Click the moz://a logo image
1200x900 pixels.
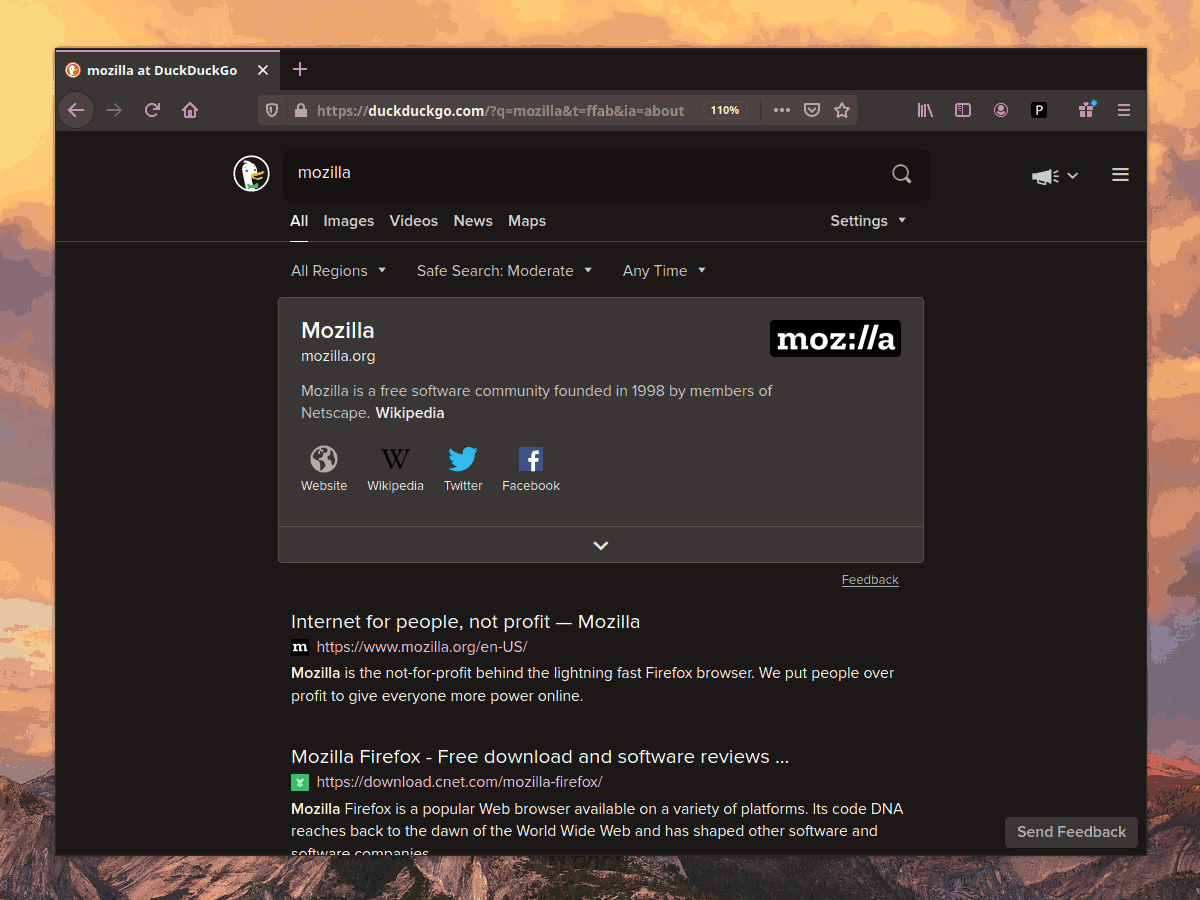point(835,339)
